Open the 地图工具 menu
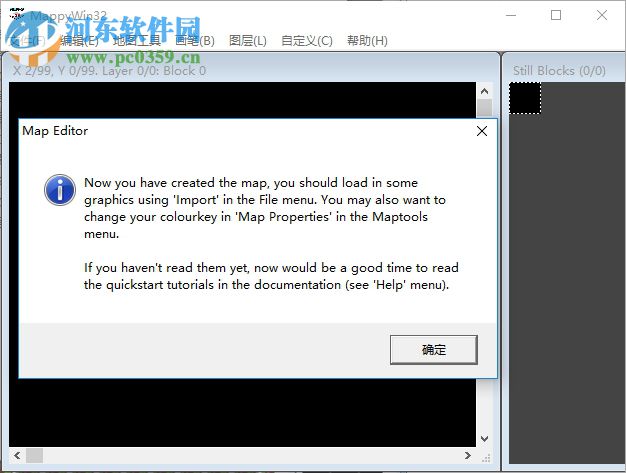Image resolution: width=626 pixels, height=473 pixels. tap(137, 40)
